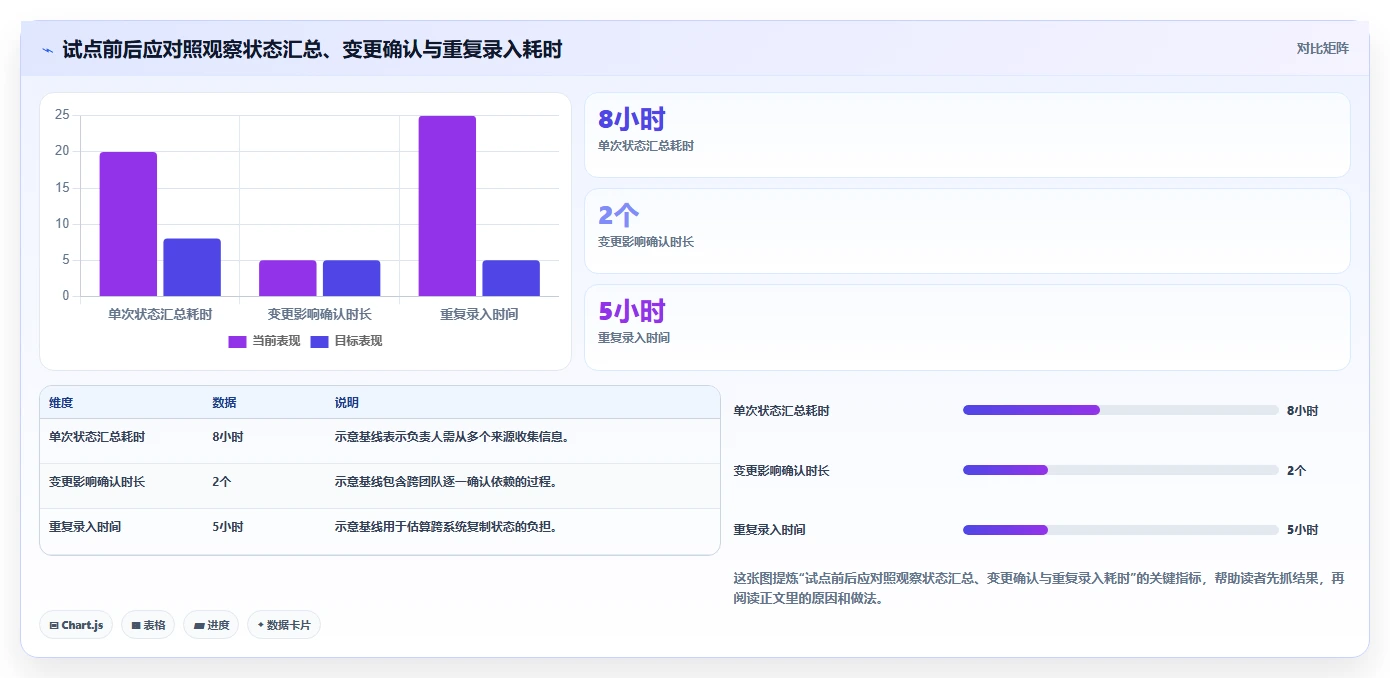This screenshot has height=678, width=1390.
Task: Click the purple 单次状态汇总耗时 chart bar
Action: tap(128, 224)
